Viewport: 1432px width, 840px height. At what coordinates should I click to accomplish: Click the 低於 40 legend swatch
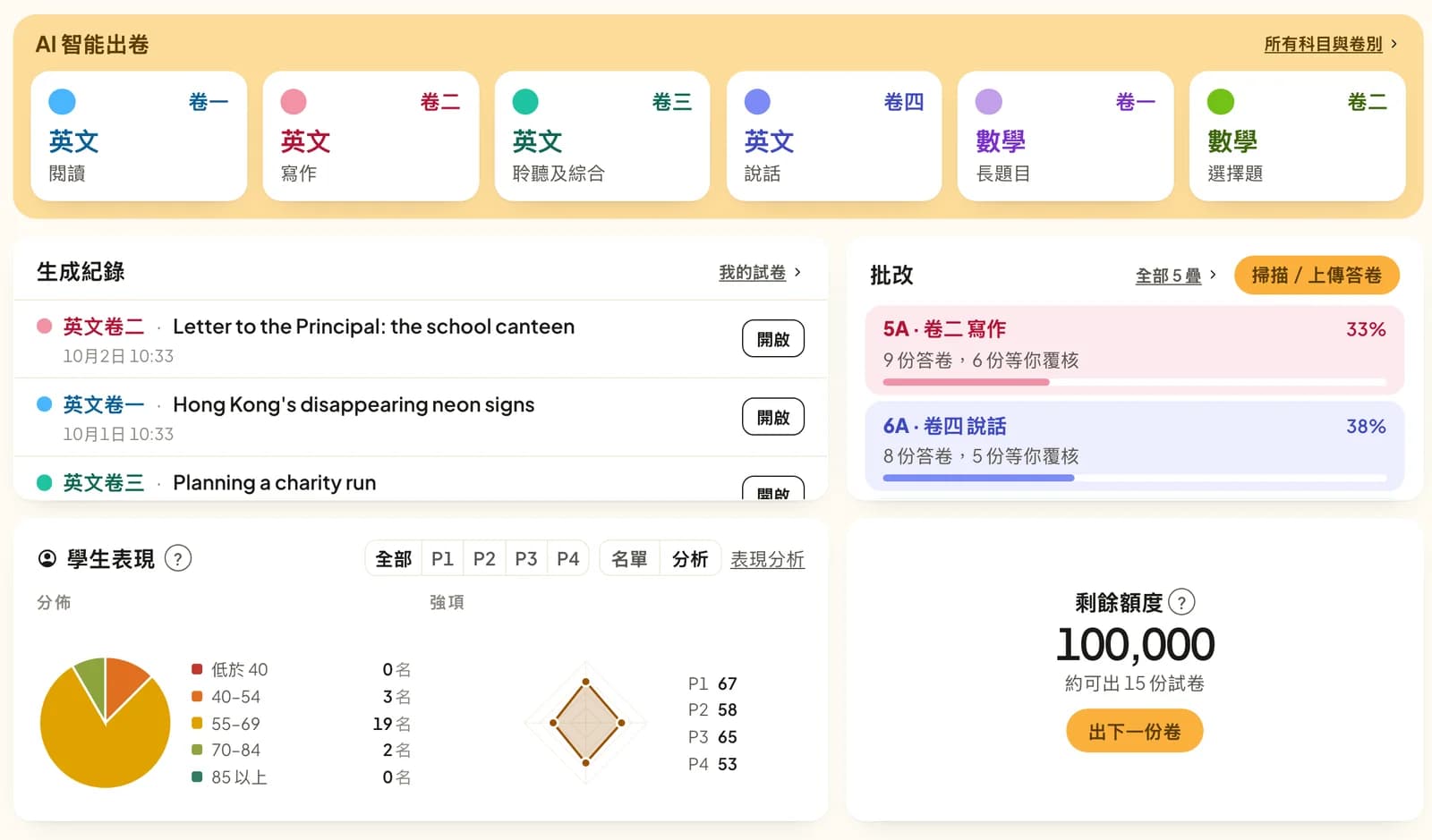[x=197, y=669]
